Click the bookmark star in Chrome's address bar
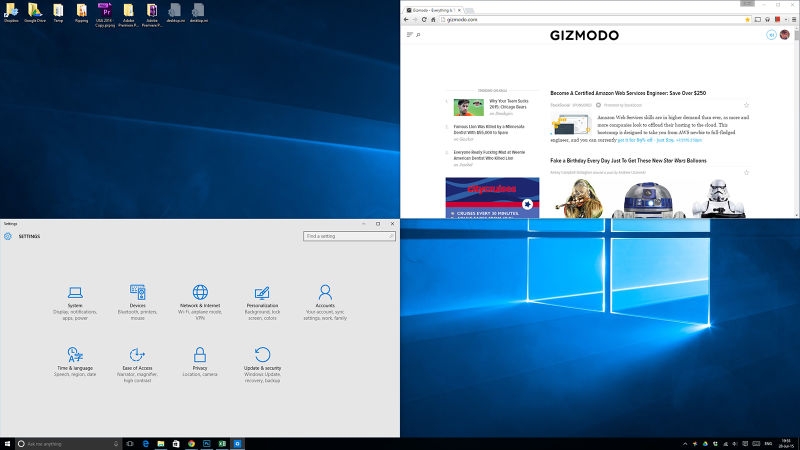The height and width of the screenshot is (450, 800). coord(747,19)
